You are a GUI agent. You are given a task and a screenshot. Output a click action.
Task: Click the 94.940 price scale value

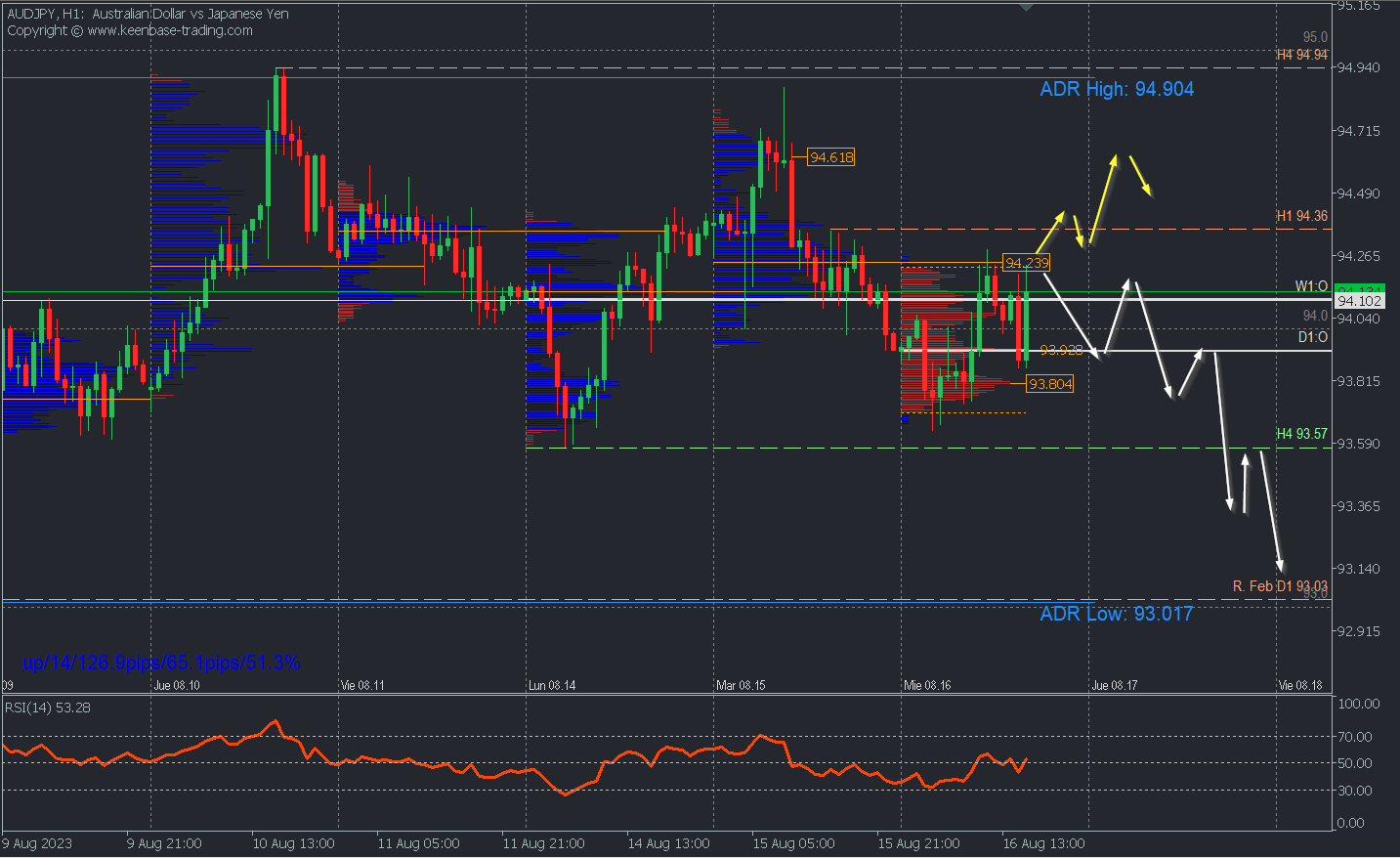pyautogui.click(x=1359, y=67)
